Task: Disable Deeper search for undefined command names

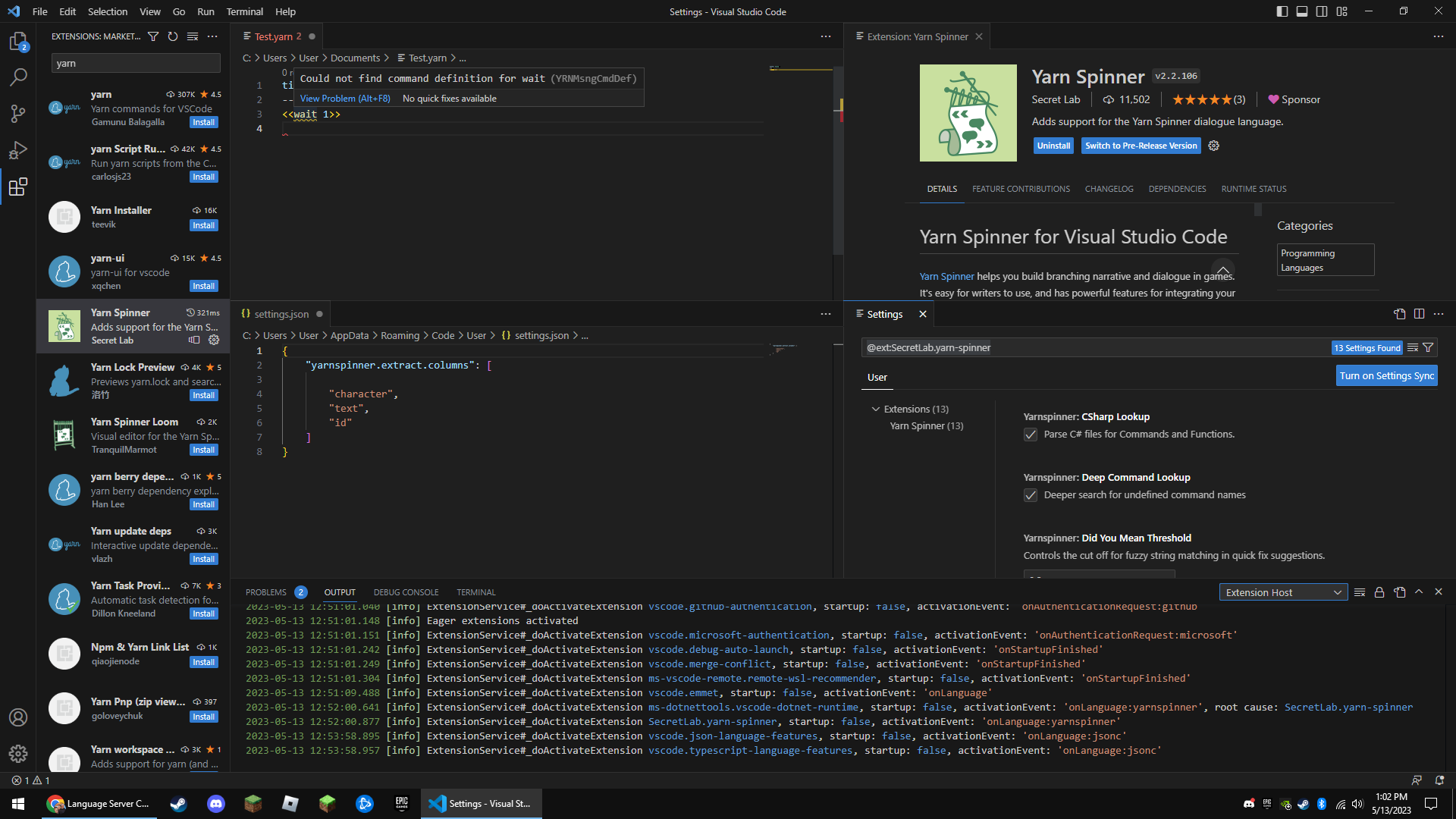Action: (x=1031, y=495)
